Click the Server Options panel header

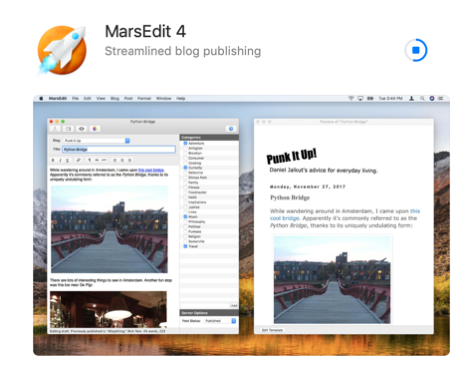coord(209,313)
